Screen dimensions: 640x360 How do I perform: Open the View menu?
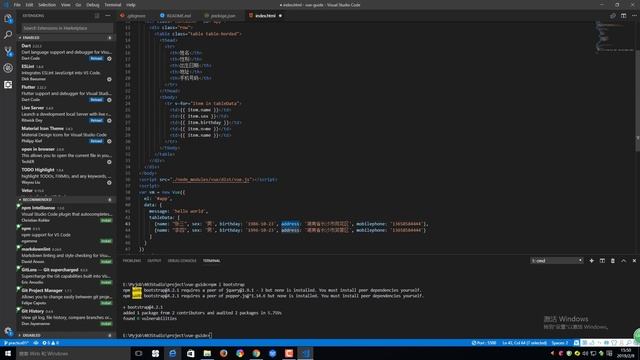point(66,5)
